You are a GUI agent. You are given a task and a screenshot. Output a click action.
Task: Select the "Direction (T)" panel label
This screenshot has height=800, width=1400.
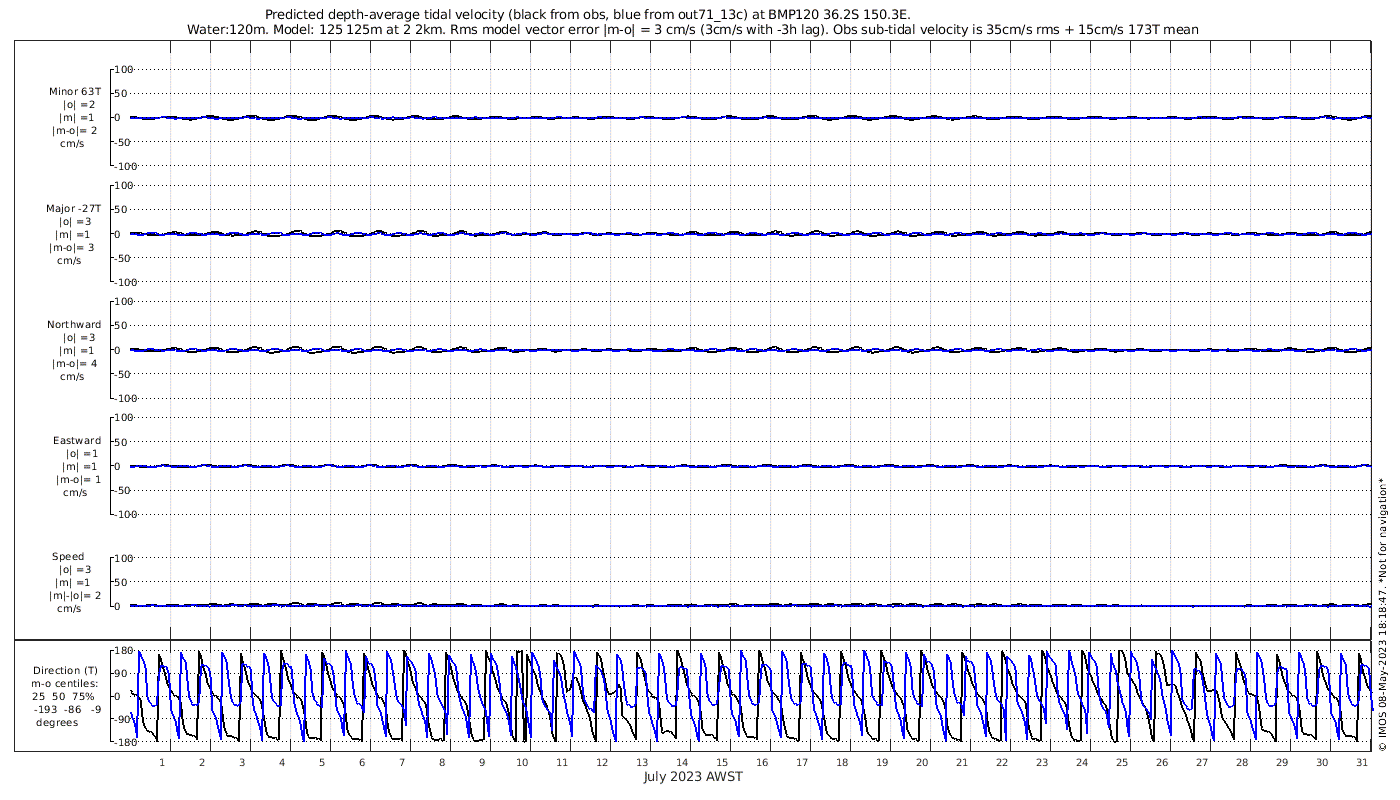[65, 671]
